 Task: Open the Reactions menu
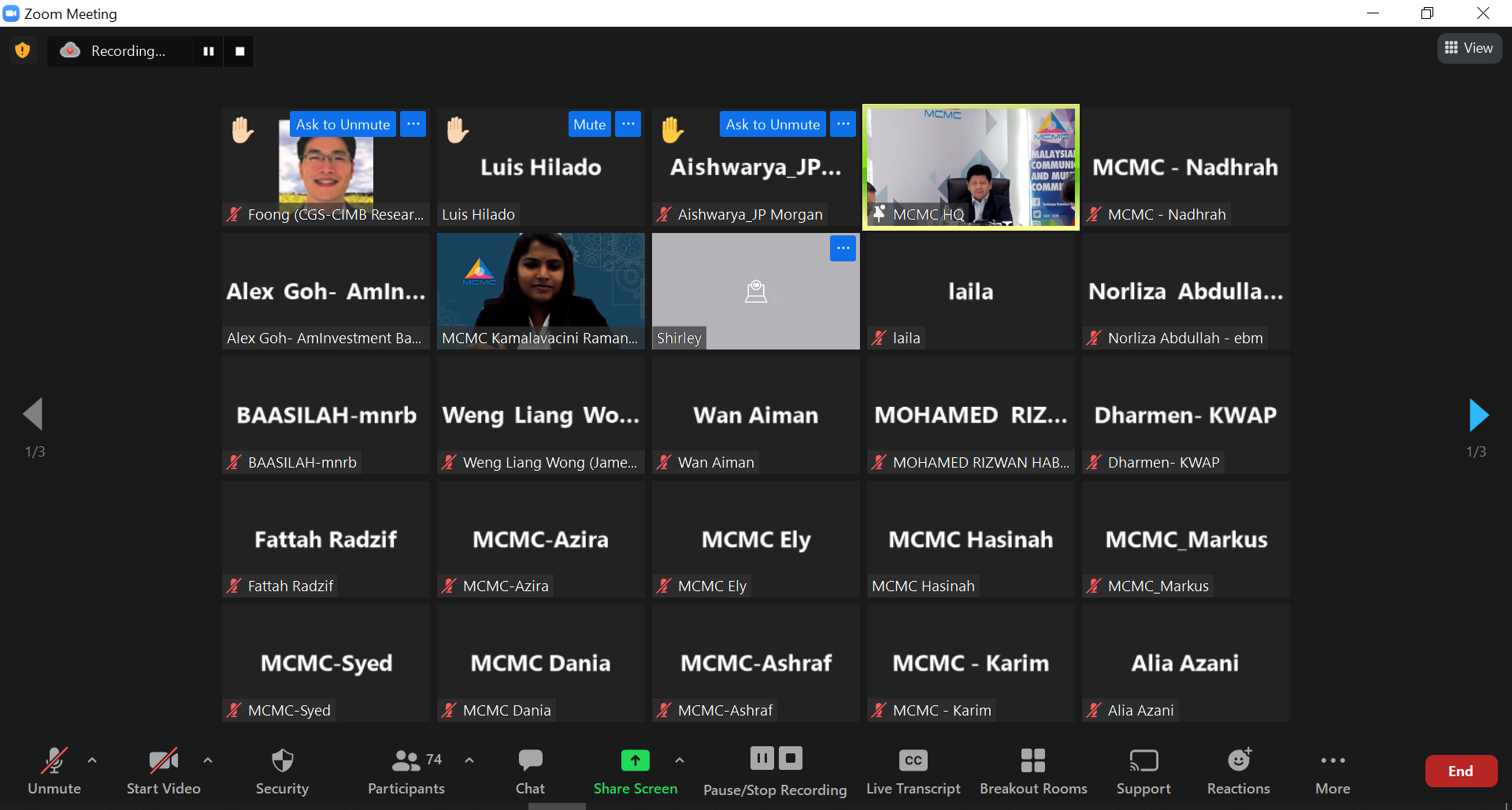(x=1238, y=771)
